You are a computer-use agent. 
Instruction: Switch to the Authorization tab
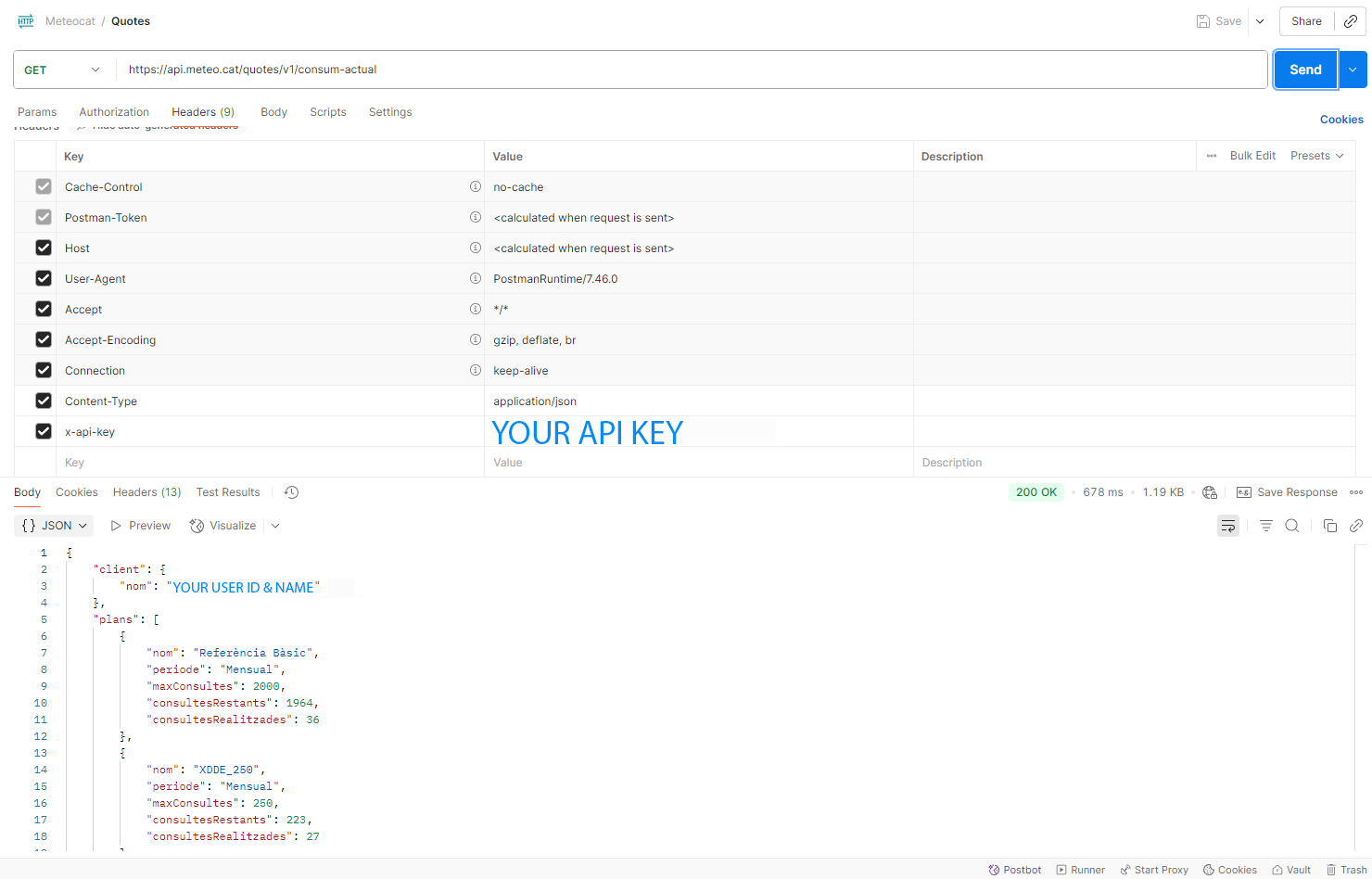coord(114,112)
